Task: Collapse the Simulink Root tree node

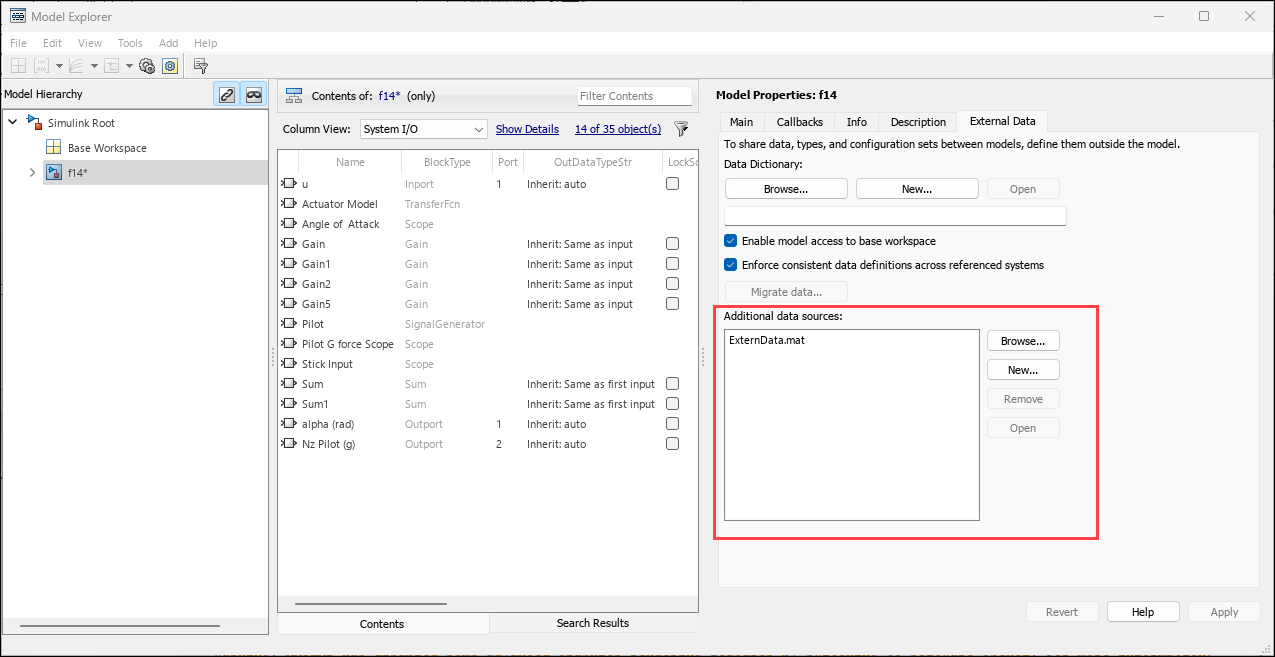Action: tap(13, 122)
